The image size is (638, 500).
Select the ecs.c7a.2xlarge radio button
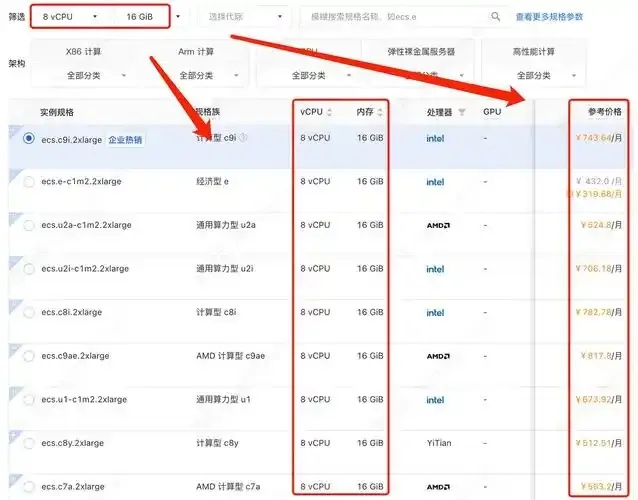click(29, 487)
